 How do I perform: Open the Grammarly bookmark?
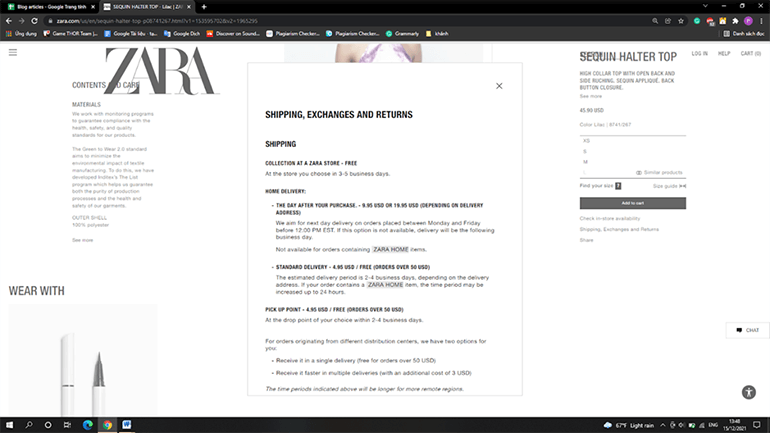(402, 34)
